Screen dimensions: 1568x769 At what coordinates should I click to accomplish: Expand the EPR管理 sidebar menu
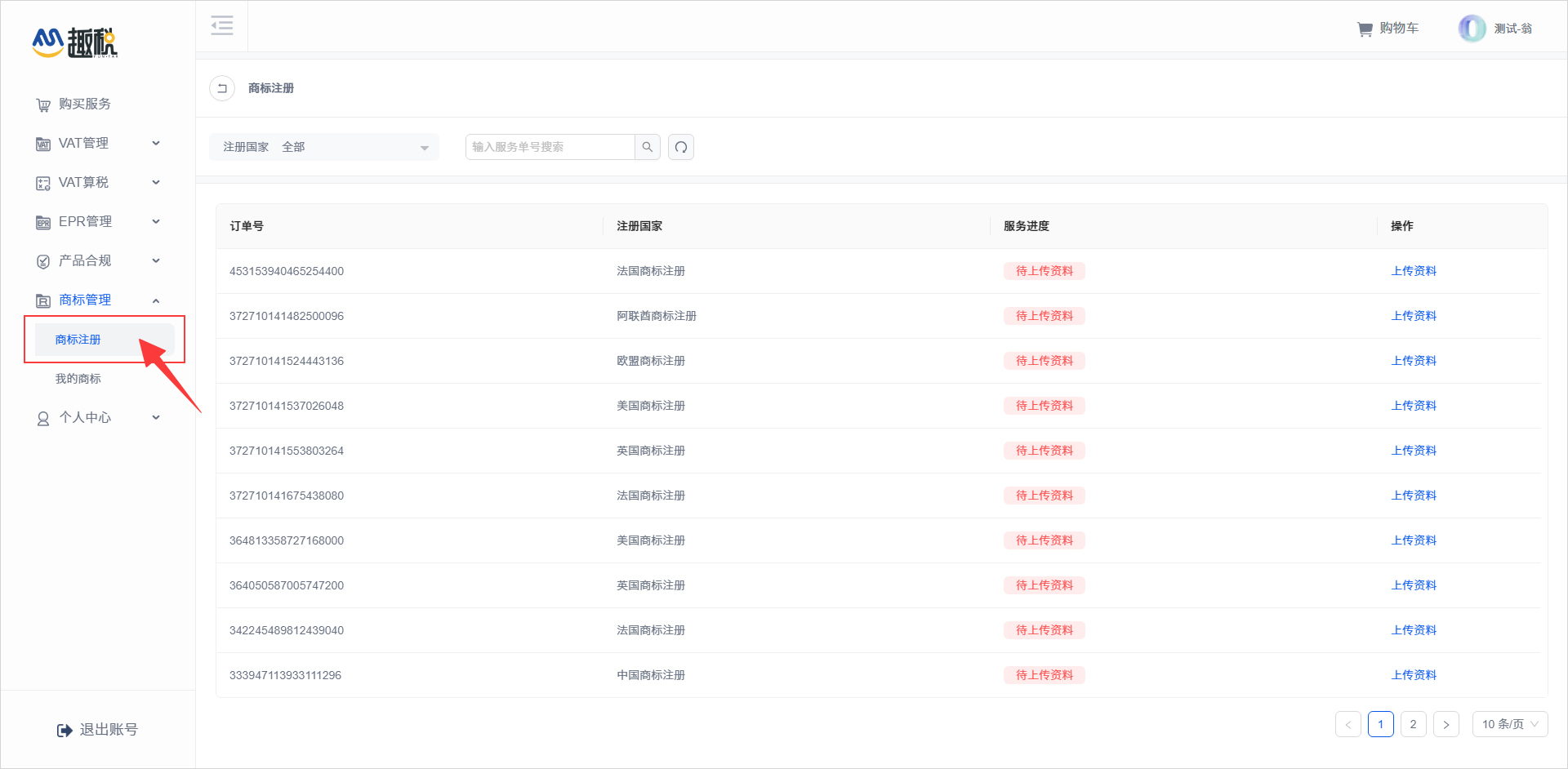pyautogui.click(x=98, y=222)
